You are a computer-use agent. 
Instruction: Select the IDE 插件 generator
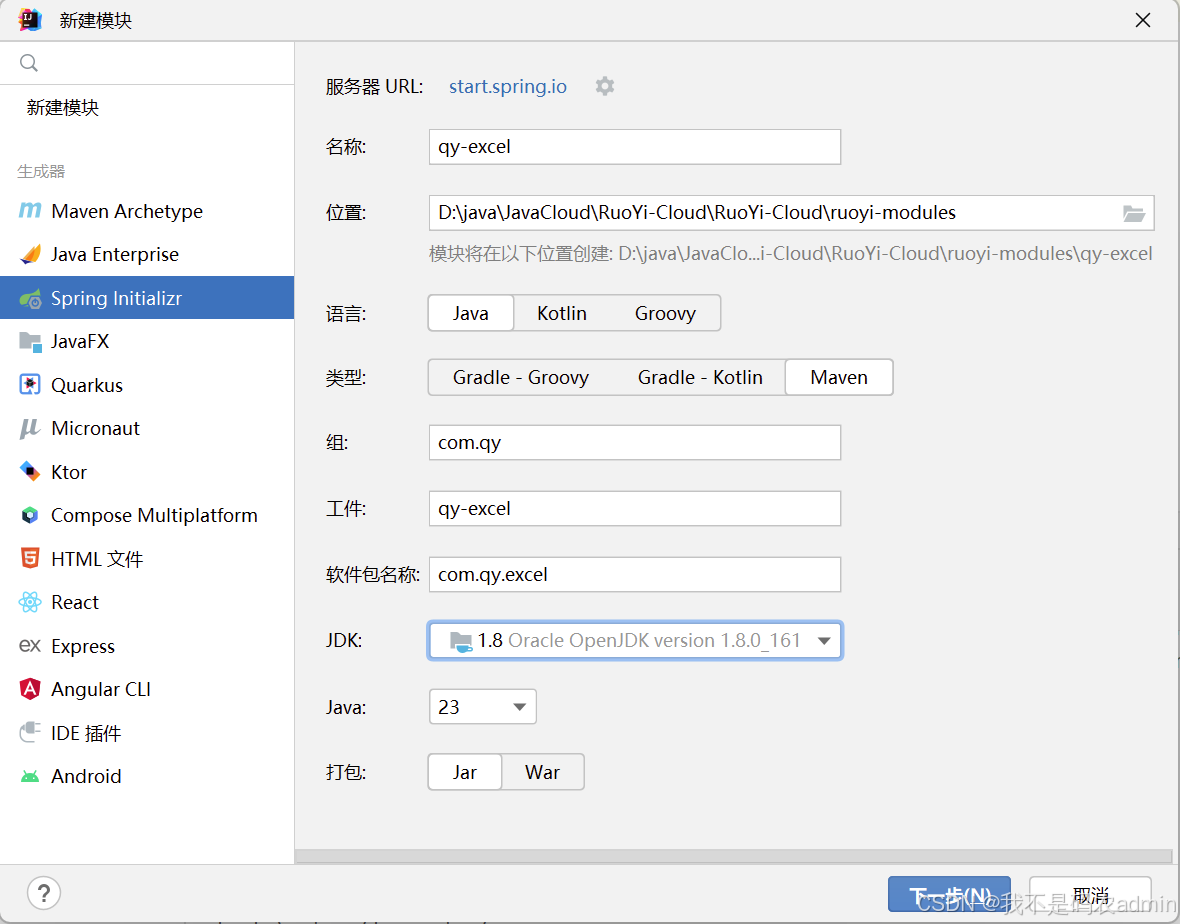tap(147, 733)
